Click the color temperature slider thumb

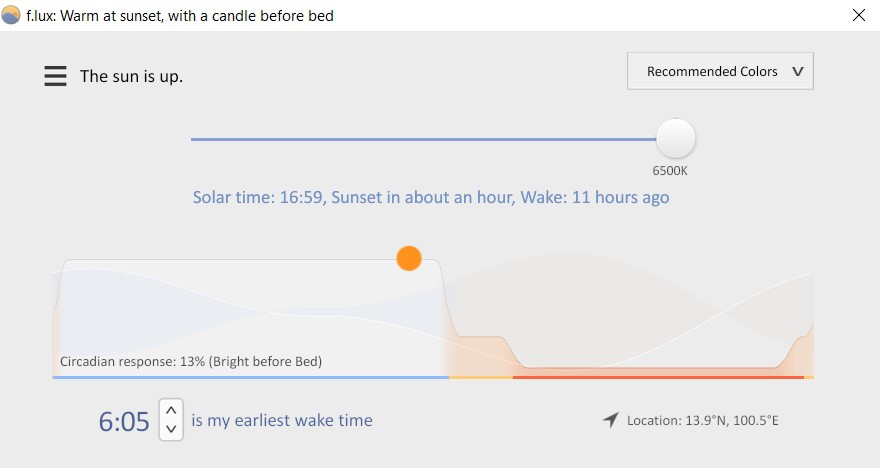pos(676,139)
